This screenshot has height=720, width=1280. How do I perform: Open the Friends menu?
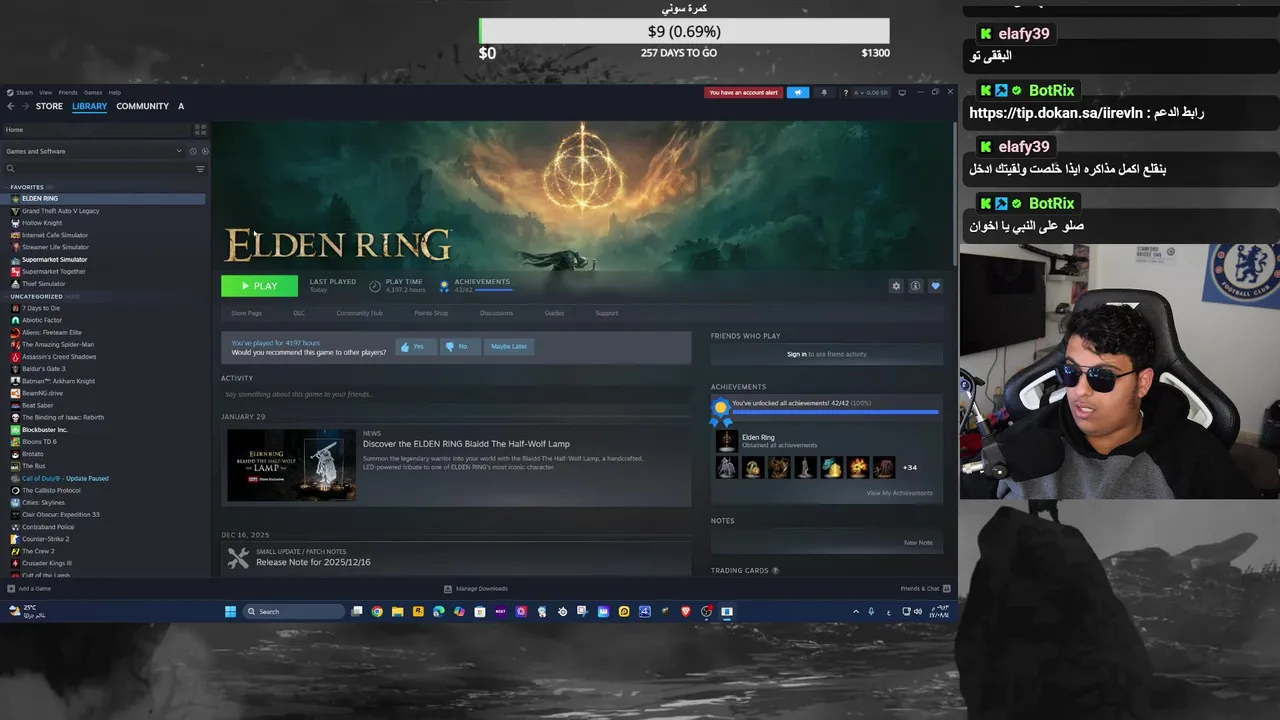68,93
